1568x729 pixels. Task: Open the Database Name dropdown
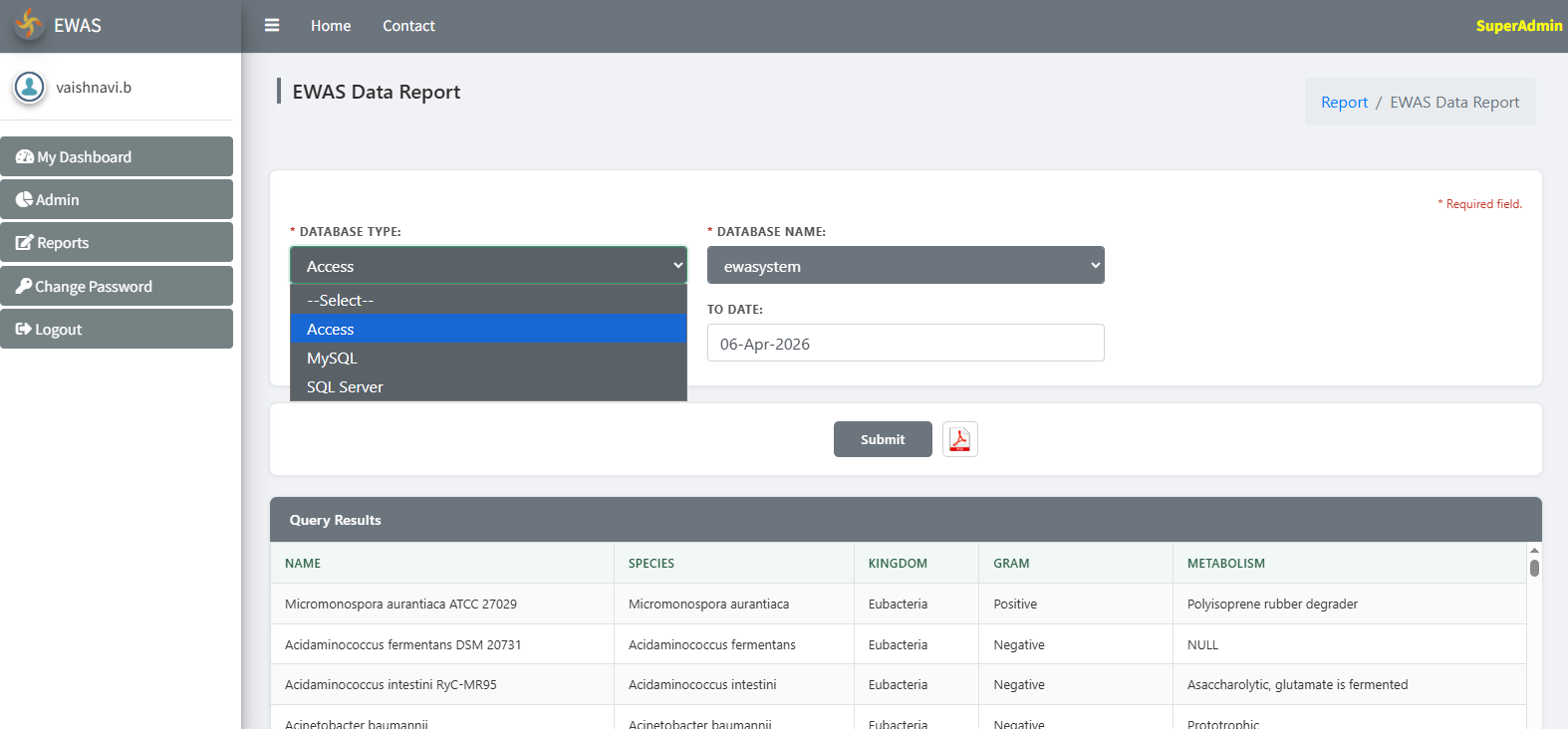tap(905, 266)
